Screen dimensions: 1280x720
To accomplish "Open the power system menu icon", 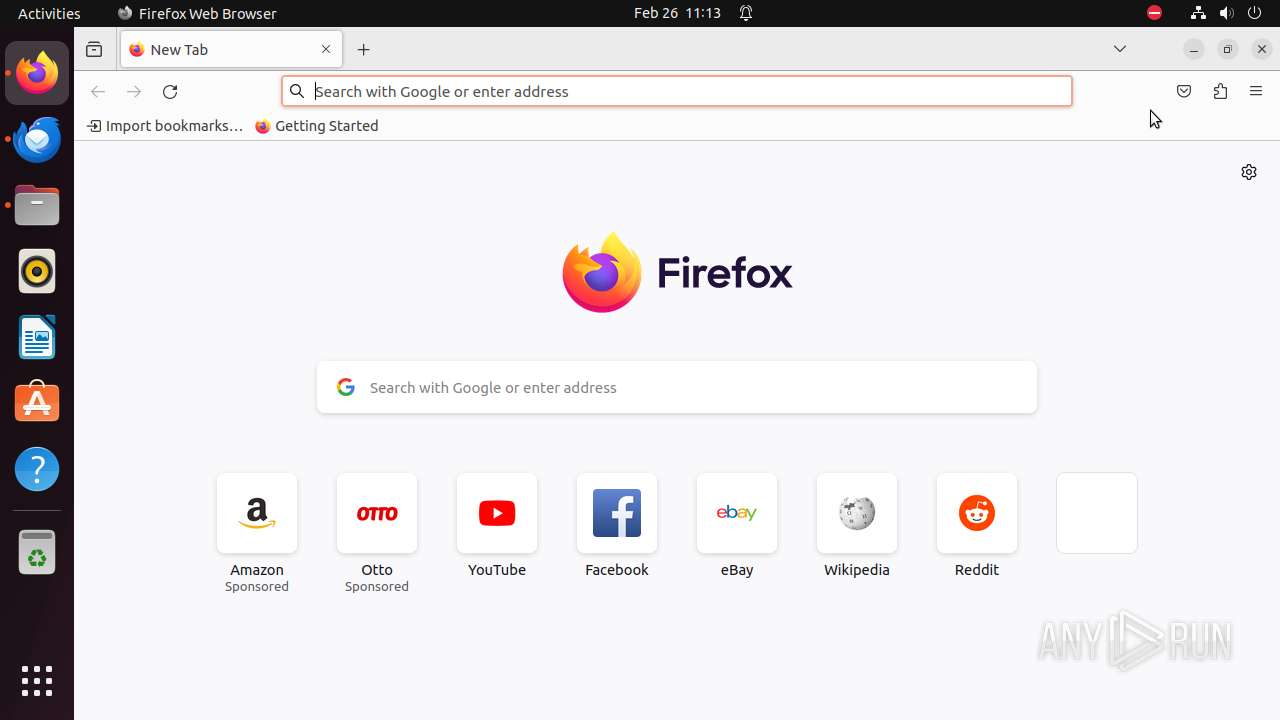I will [1256, 13].
